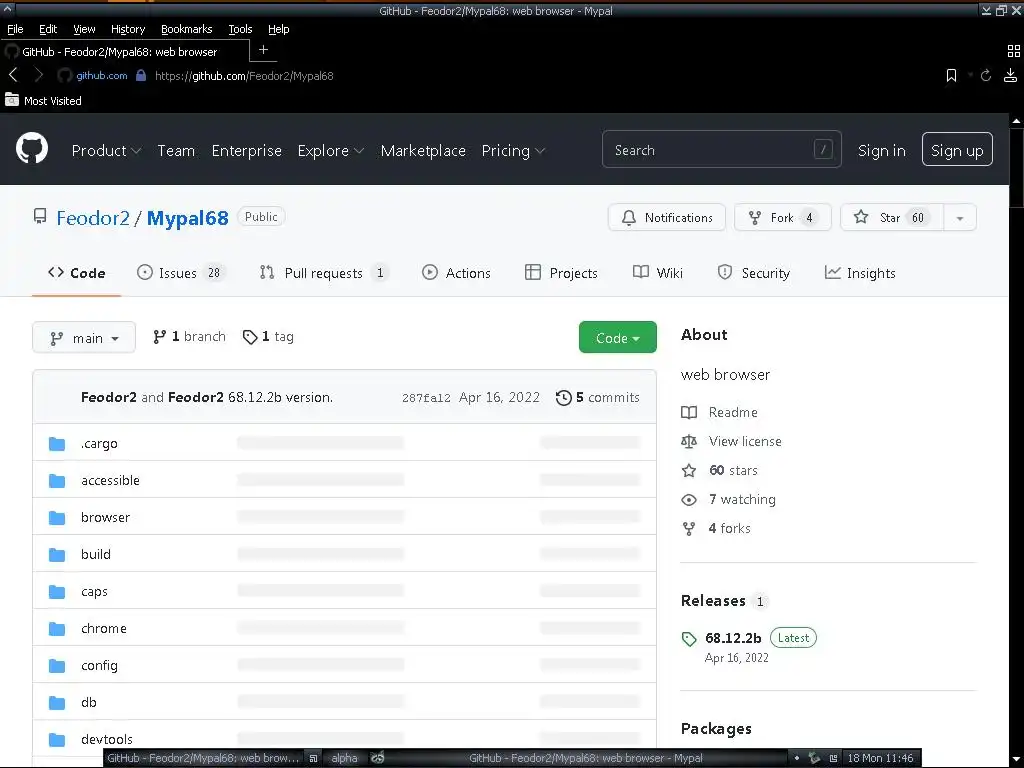
Task: Click the db folder icon
Action: (x=57, y=703)
